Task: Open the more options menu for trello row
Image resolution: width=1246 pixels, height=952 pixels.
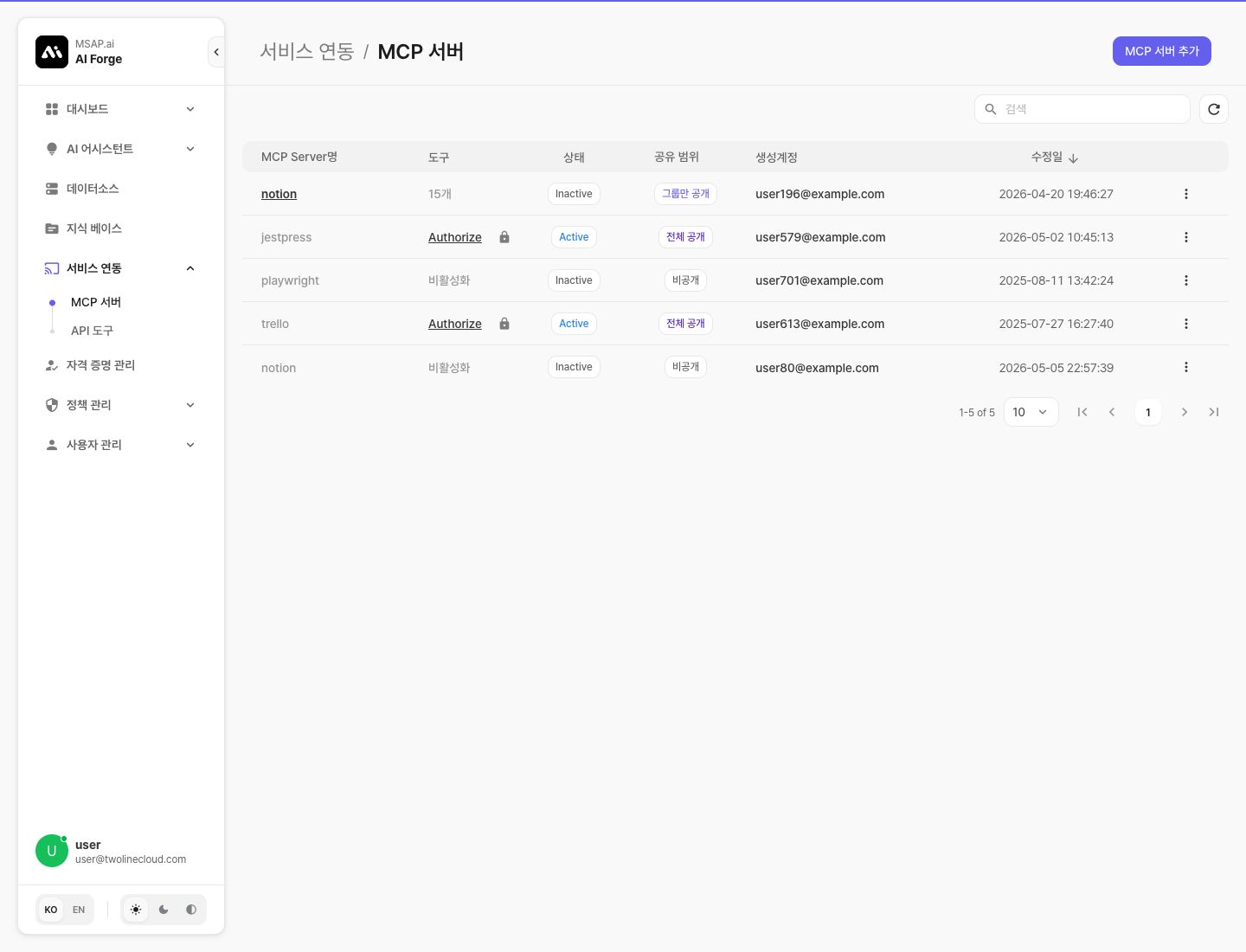Action: coord(1186,324)
